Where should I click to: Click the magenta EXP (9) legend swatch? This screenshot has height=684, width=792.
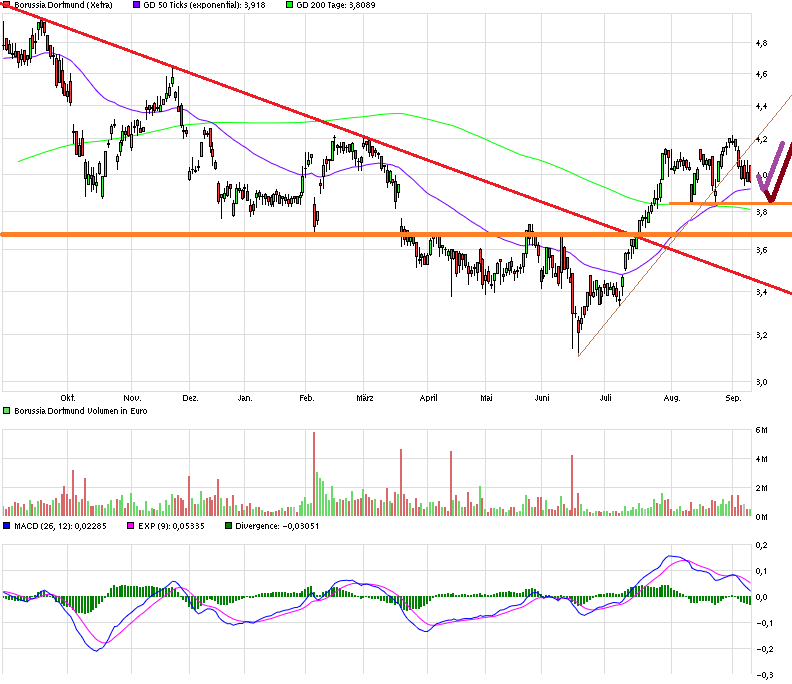click(x=130, y=526)
